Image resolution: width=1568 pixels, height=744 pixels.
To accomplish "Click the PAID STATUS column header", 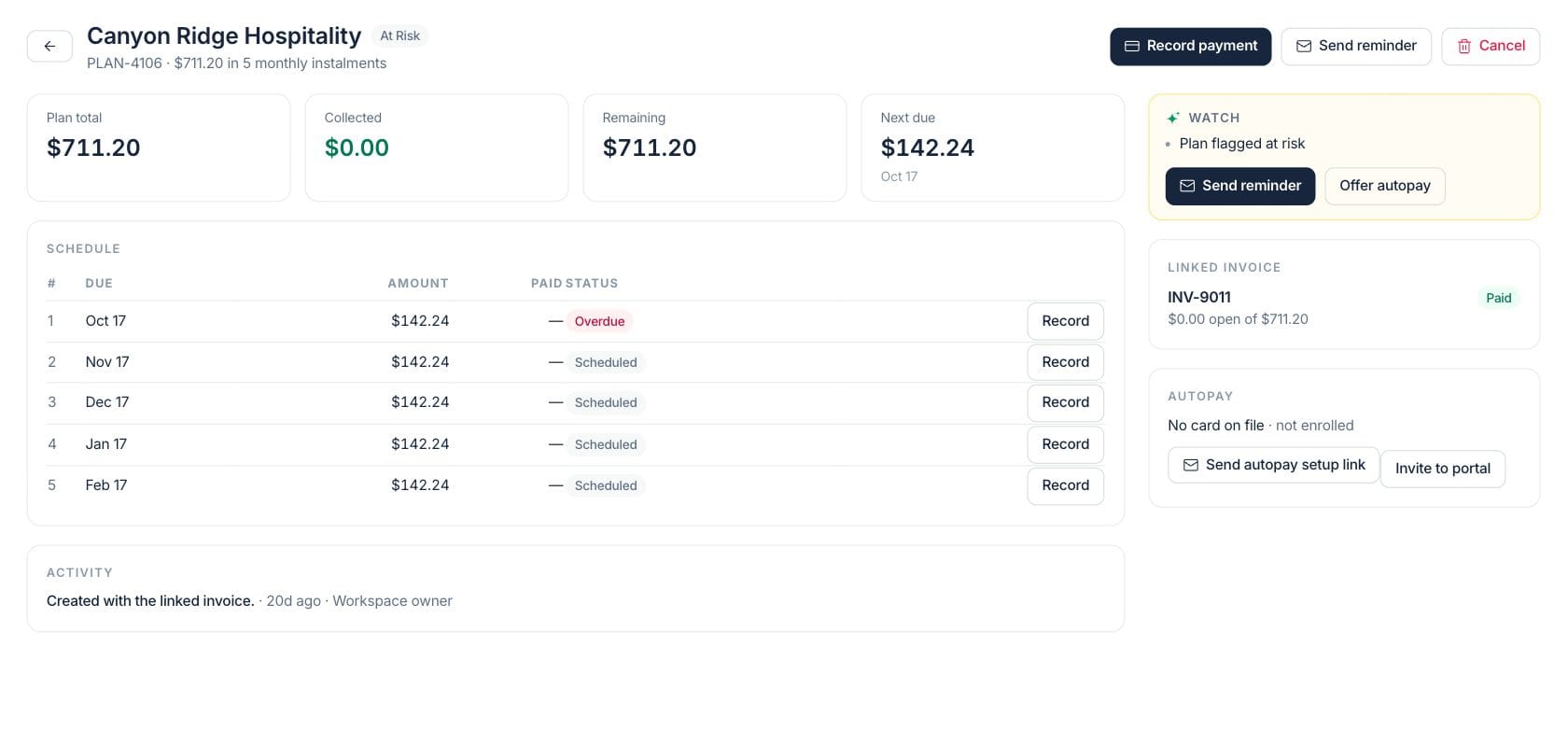I will (574, 283).
